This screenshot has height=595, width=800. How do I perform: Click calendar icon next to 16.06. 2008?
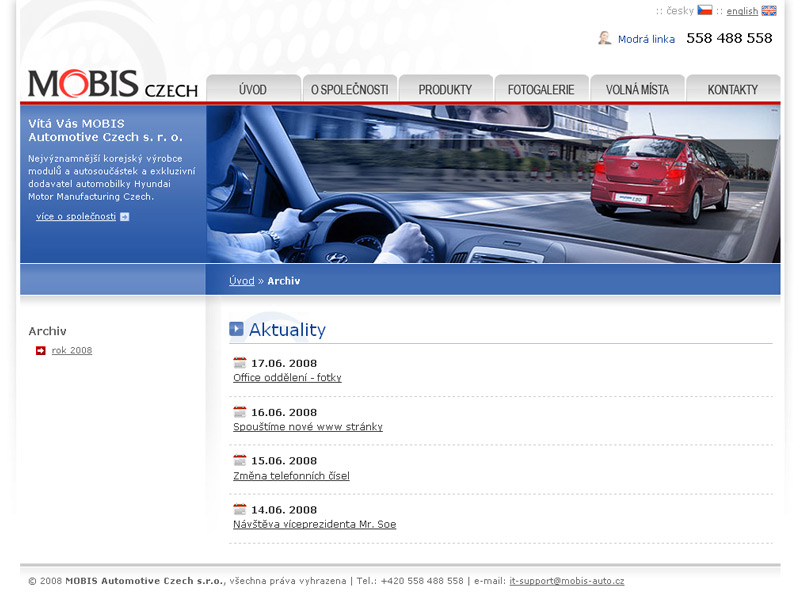tap(240, 412)
